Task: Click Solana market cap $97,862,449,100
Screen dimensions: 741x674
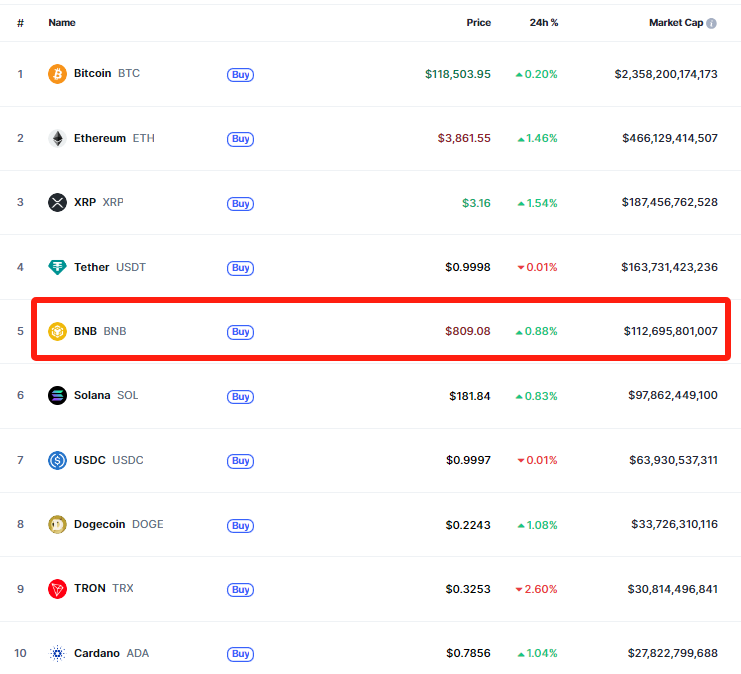Action: [x=673, y=395]
